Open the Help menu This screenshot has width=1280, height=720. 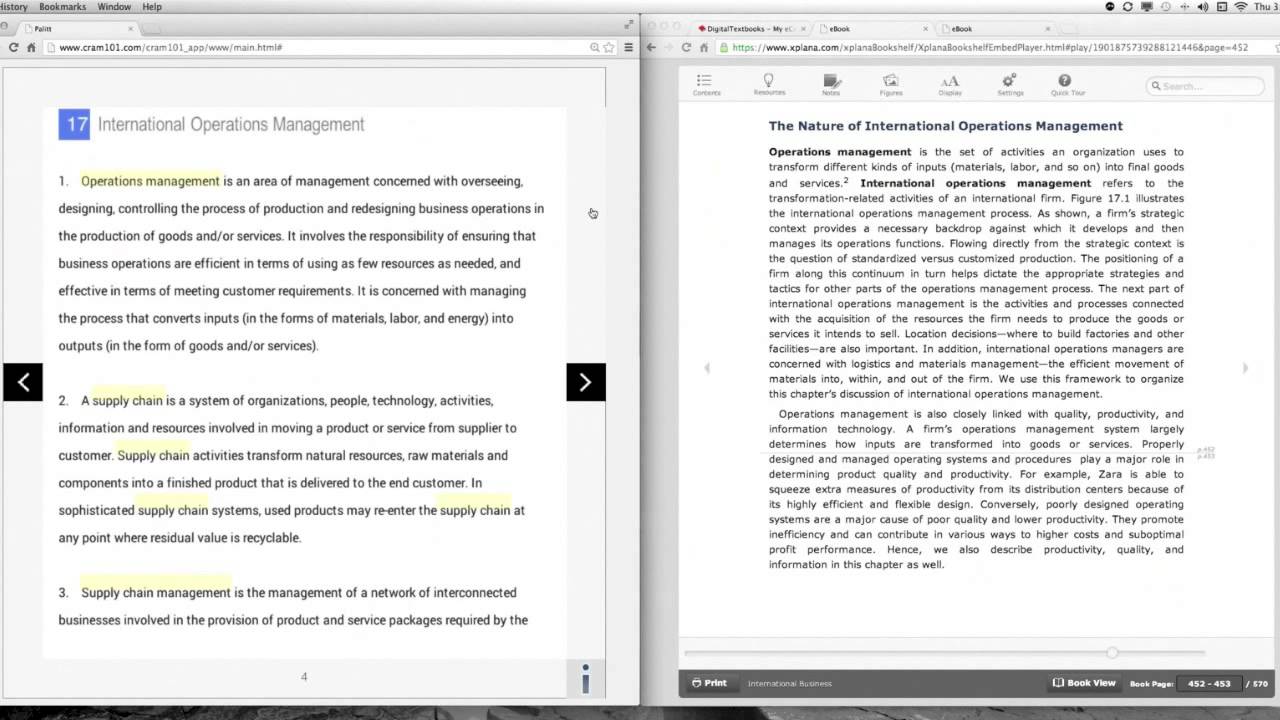[152, 7]
